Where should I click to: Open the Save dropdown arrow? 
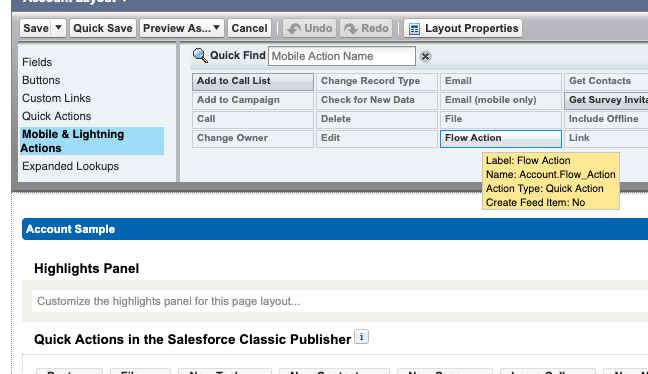58,28
